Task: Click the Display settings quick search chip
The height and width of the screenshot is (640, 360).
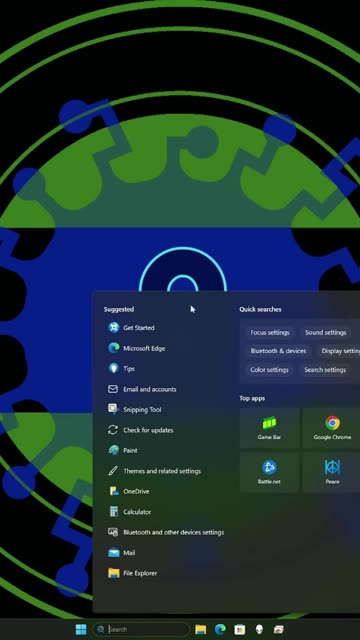Action: click(x=338, y=351)
